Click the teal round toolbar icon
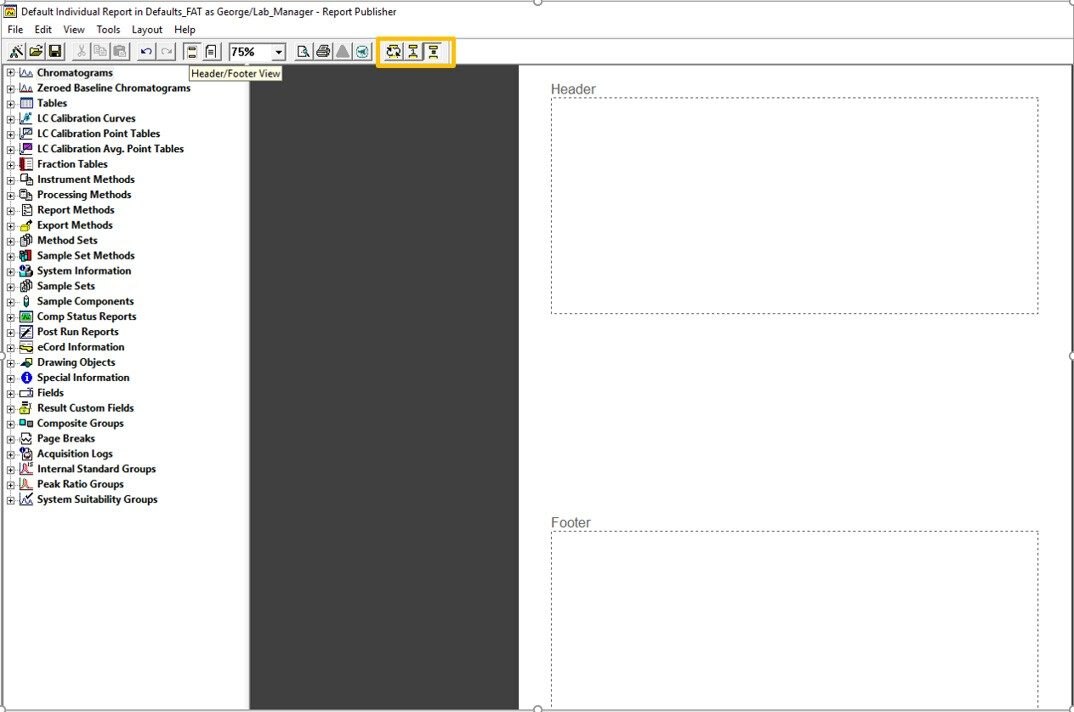The width and height of the screenshot is (1074, 712). (362, 51)
